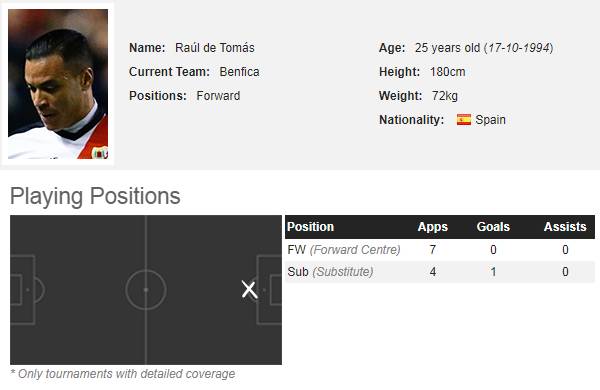Sort table by Goals column header
600x390 pixels.
493,227
